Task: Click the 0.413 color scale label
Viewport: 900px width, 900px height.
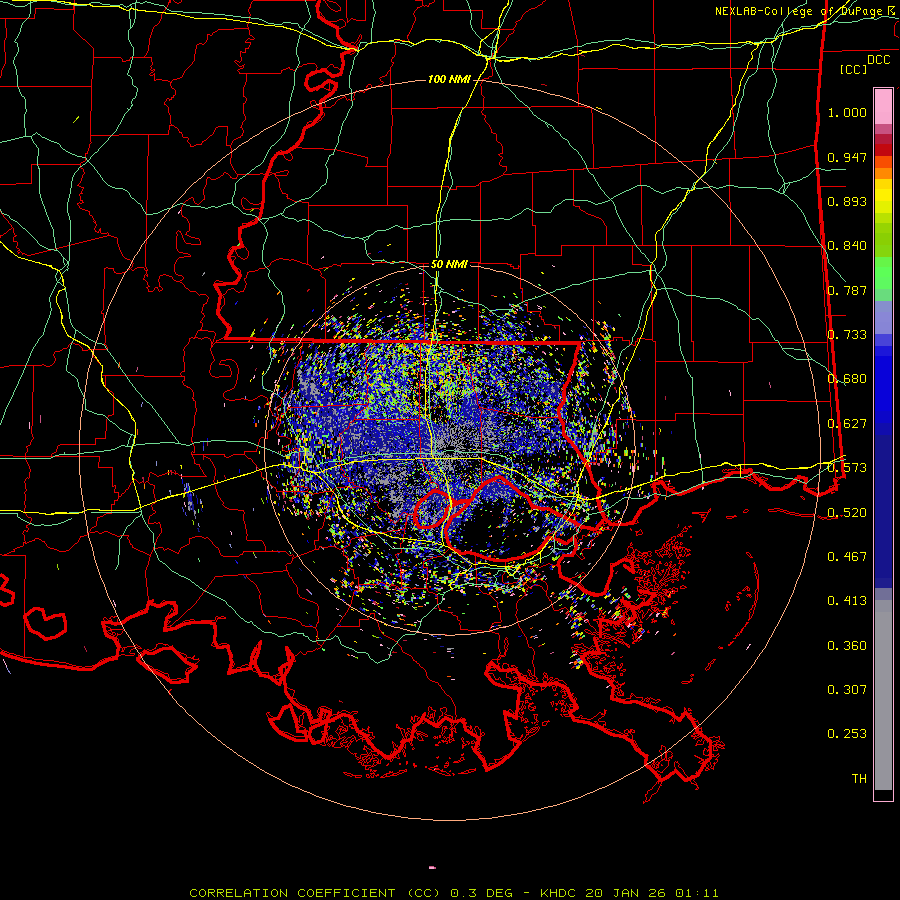Action: point(847,601)
